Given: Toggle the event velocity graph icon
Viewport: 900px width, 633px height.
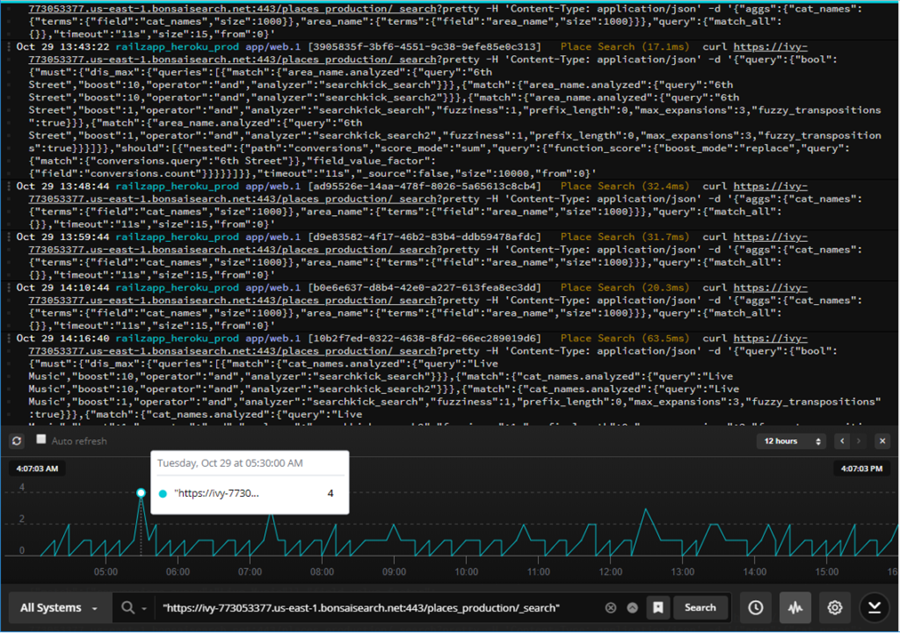Looking at the screenshot, I should pos(796,608).
